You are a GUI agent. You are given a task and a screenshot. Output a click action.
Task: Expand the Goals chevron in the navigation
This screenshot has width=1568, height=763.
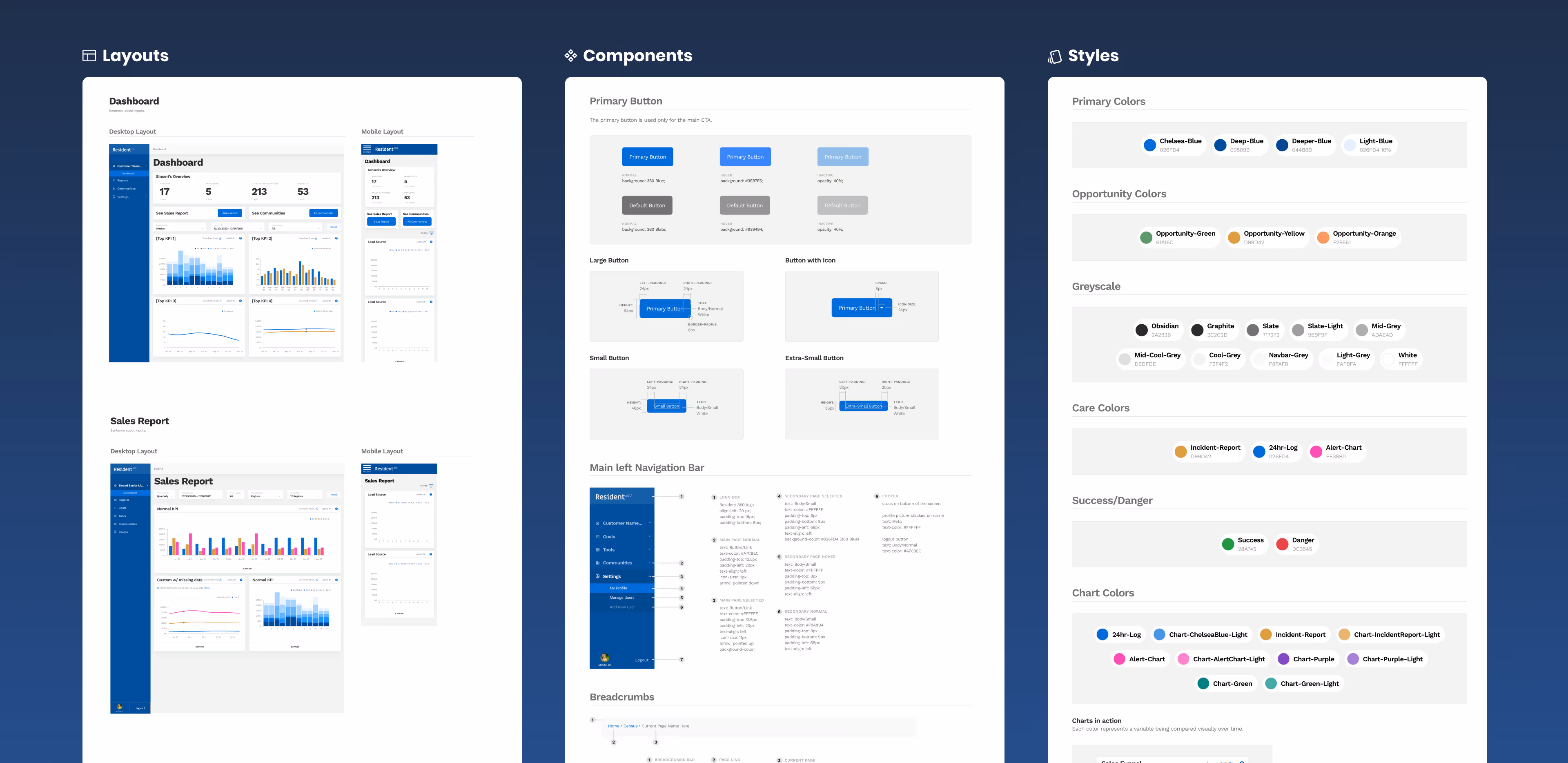click(650, 536)
